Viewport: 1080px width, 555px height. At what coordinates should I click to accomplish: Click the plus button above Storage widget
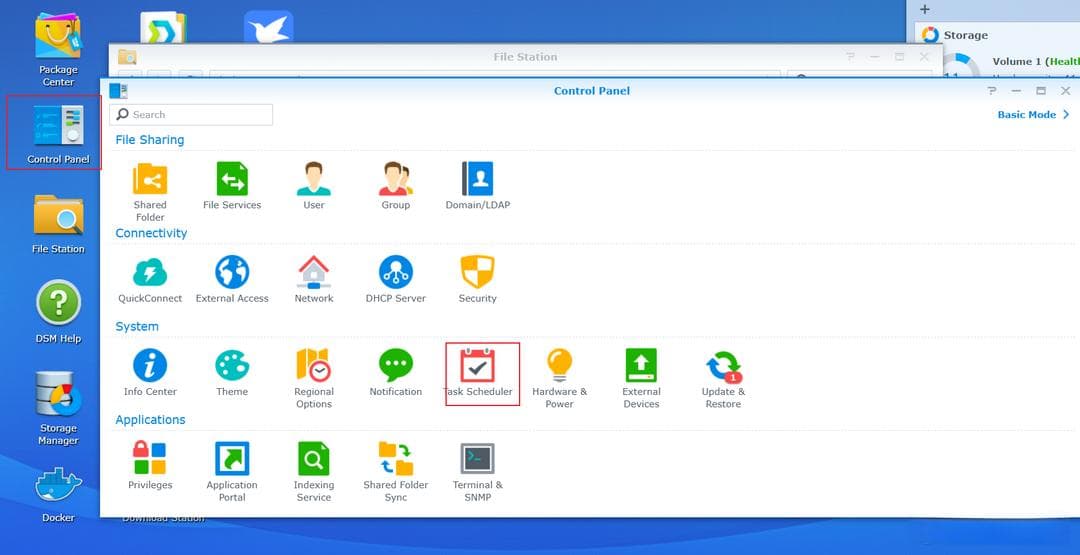click(x=925, y=10)
